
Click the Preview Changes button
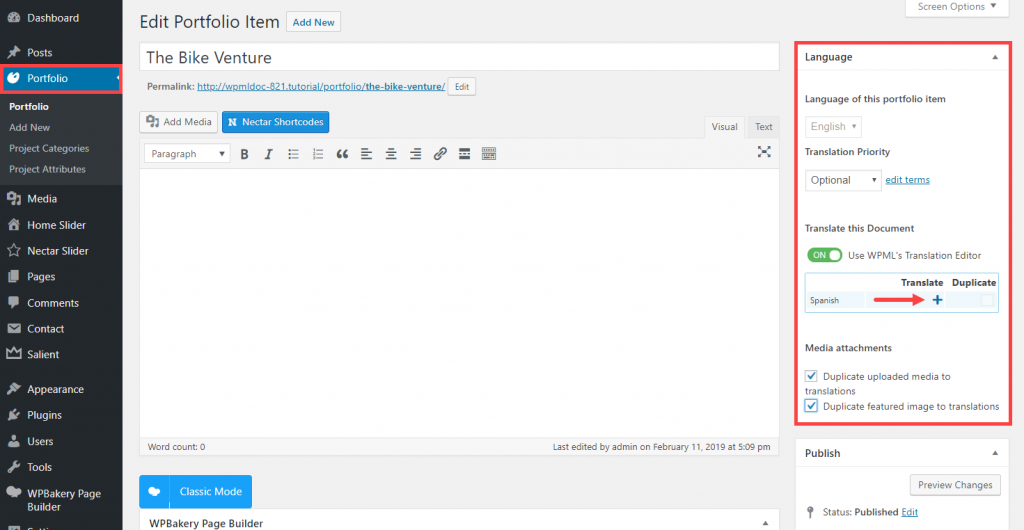point(955,485)
